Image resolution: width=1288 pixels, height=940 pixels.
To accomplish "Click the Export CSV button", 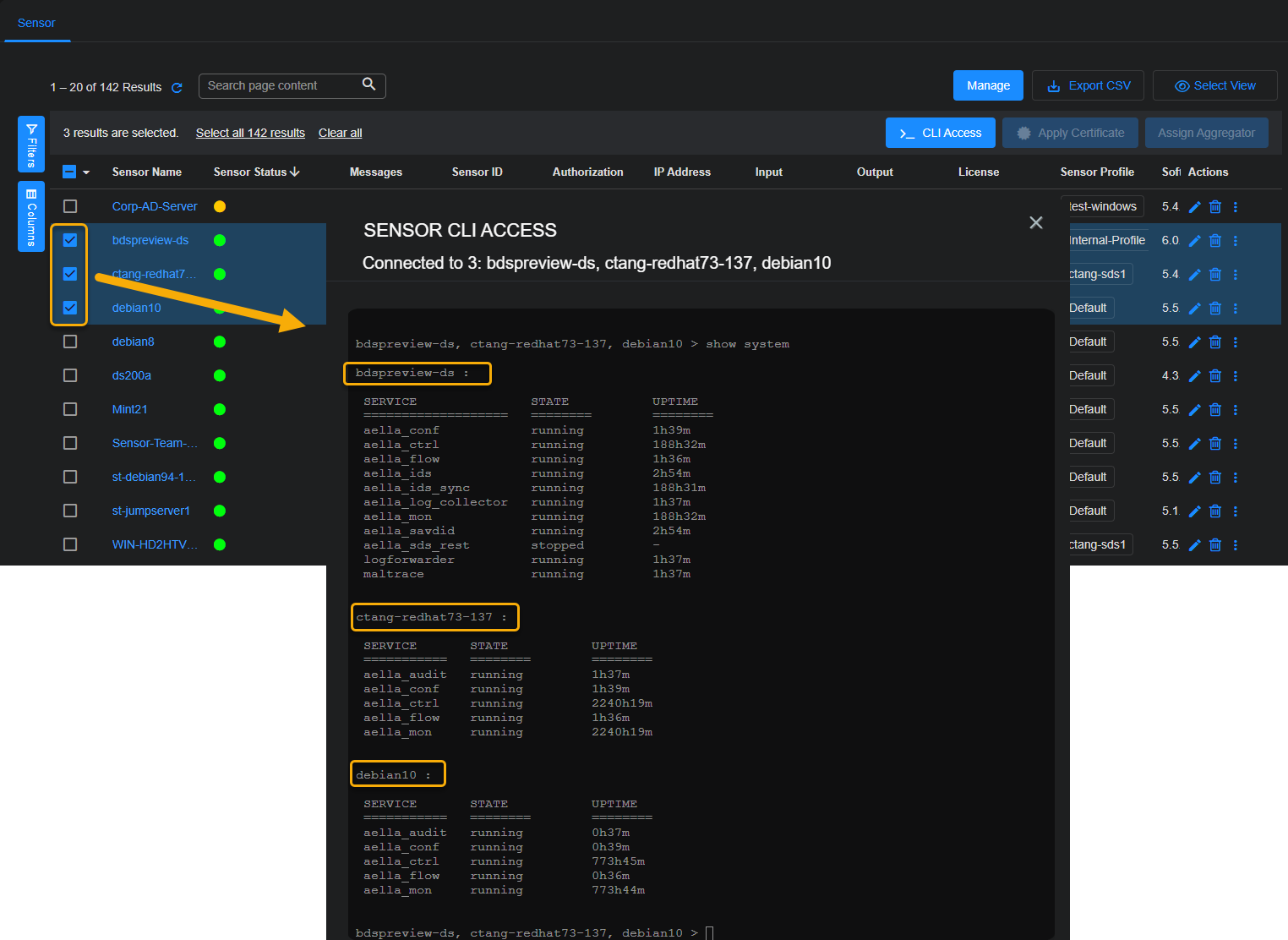I will pos(1088,85).
